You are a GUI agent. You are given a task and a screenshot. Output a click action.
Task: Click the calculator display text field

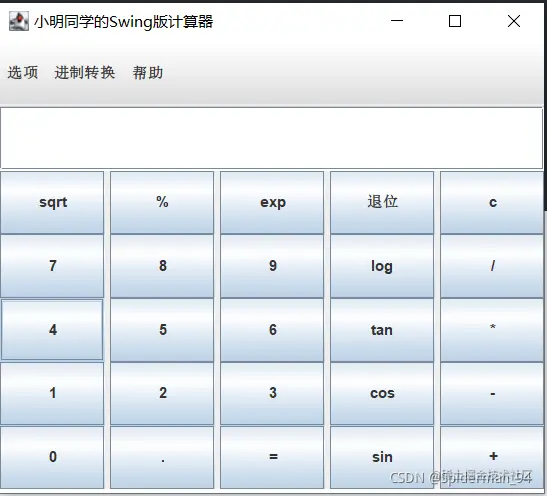[272, 138]
